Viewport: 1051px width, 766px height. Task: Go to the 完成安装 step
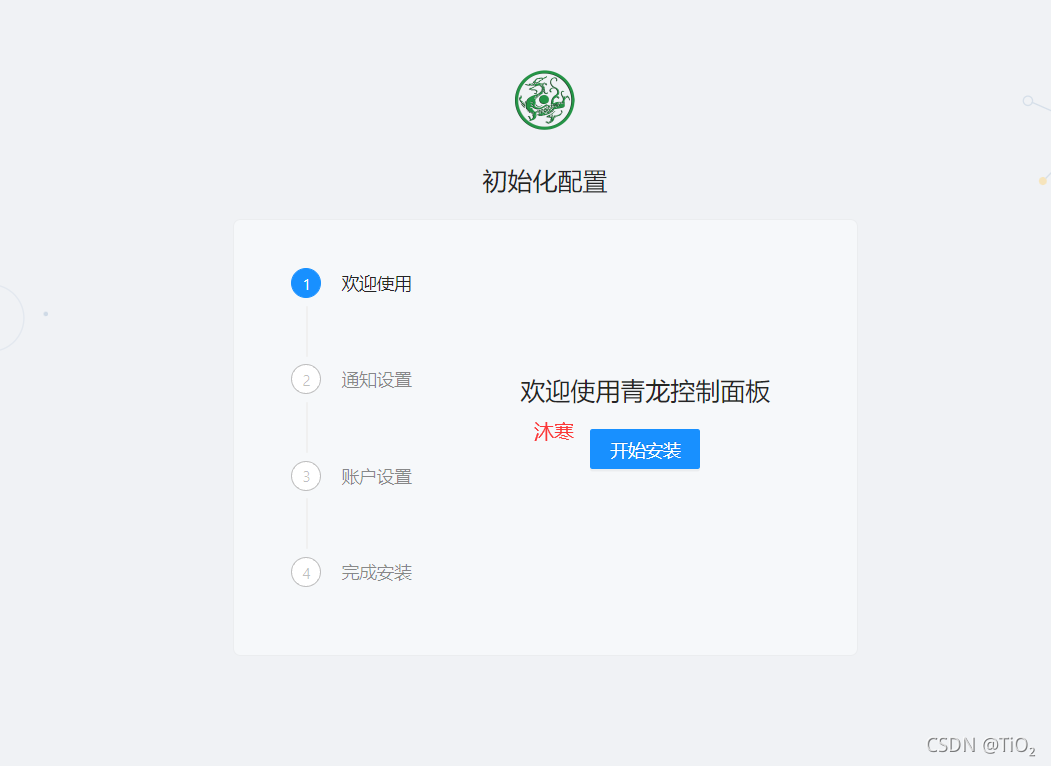click(376, 572)
